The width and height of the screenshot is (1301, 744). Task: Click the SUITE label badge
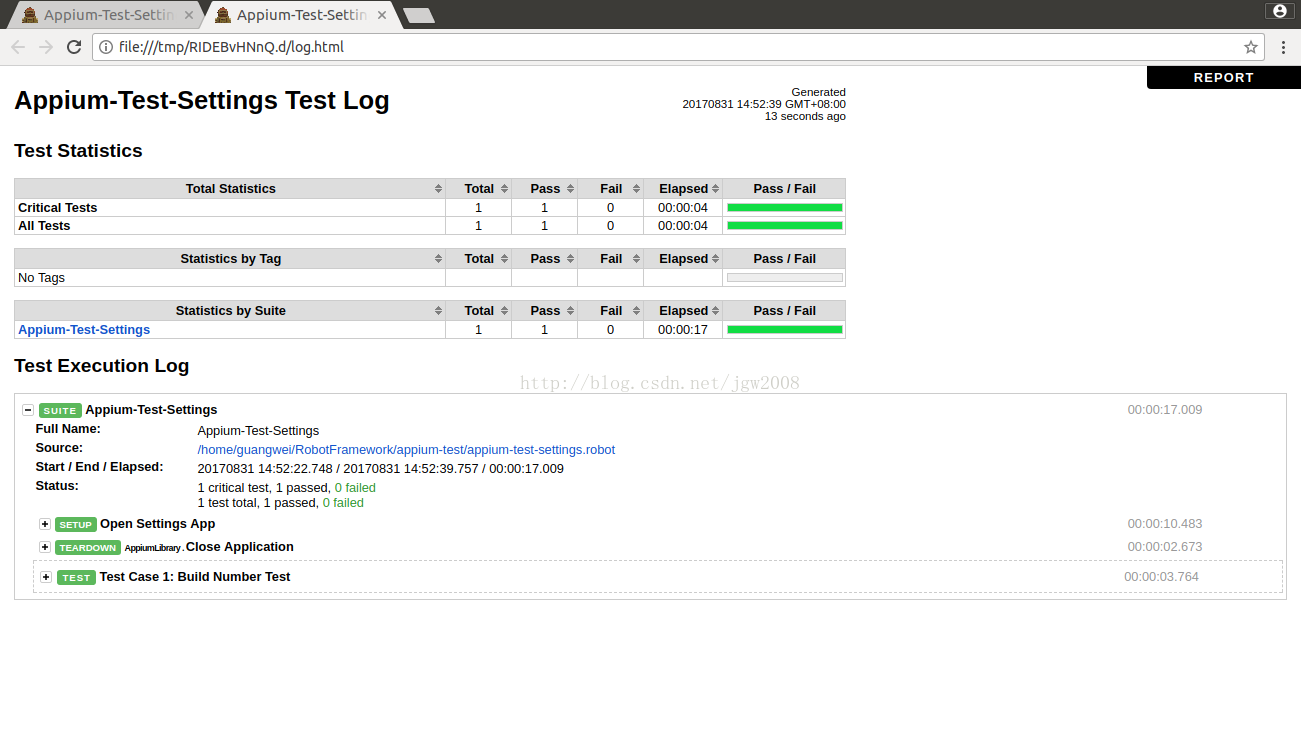point(60,410)
